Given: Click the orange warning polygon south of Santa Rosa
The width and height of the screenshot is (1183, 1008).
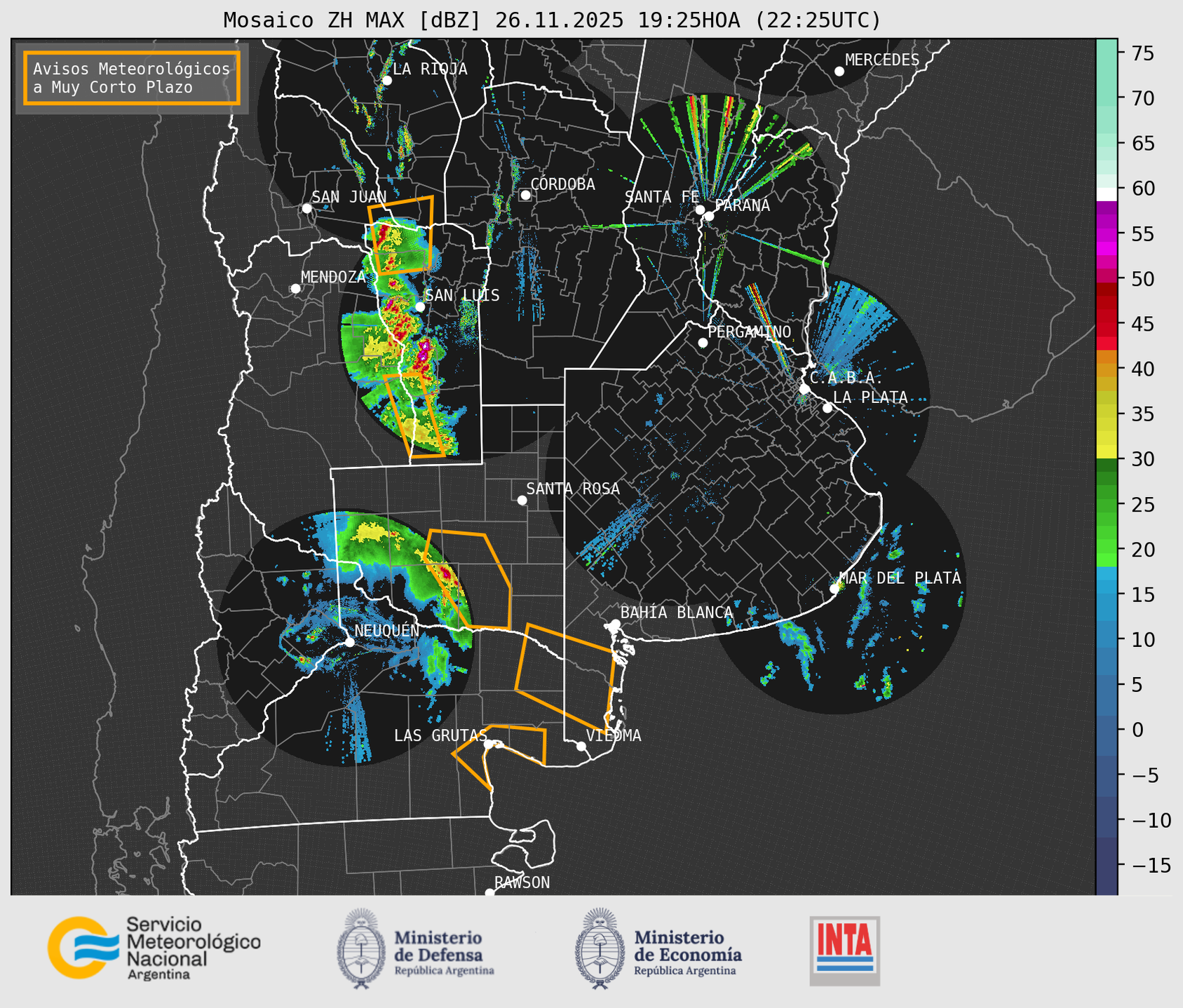Looking at the screenshot, I should [x=468, y=579].
